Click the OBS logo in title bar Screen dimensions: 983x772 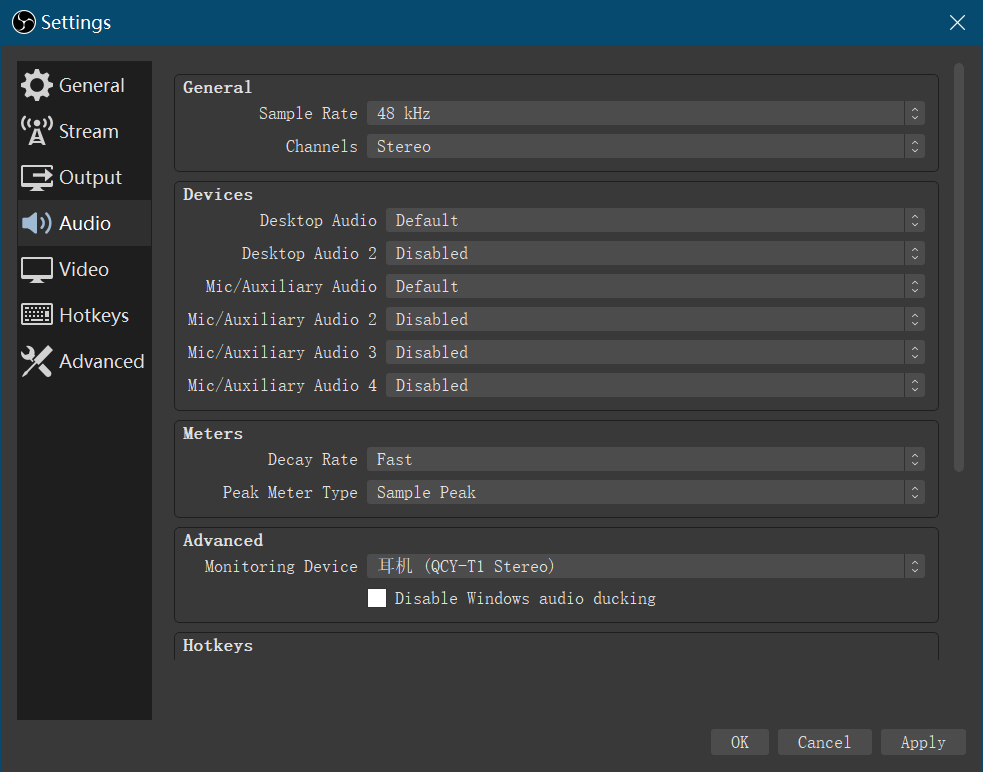(22, 21)
